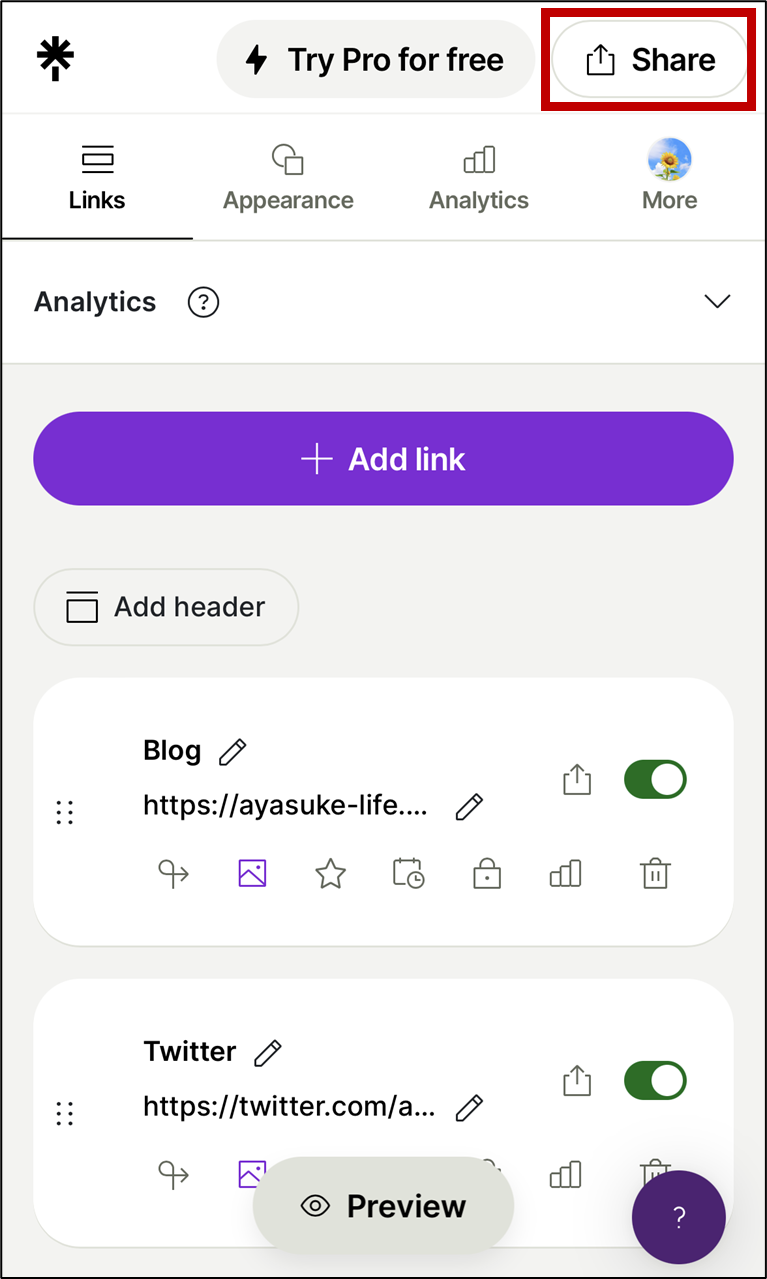
Task: Switch to the Appearance tab
Action: 288,178
